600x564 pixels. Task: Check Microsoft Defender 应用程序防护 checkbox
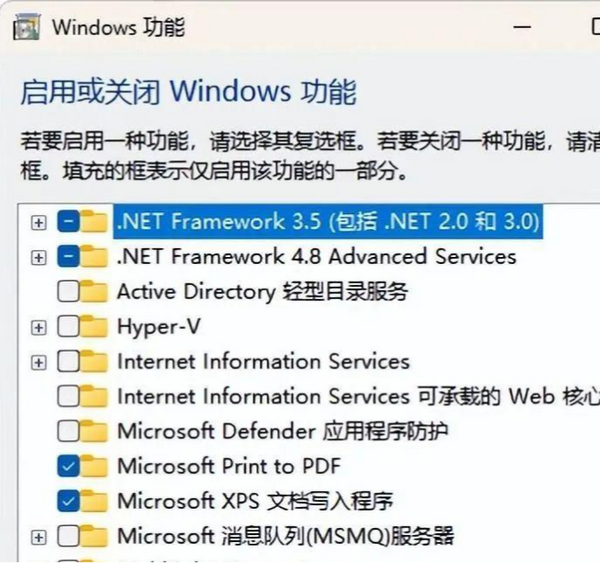[68, 431]
